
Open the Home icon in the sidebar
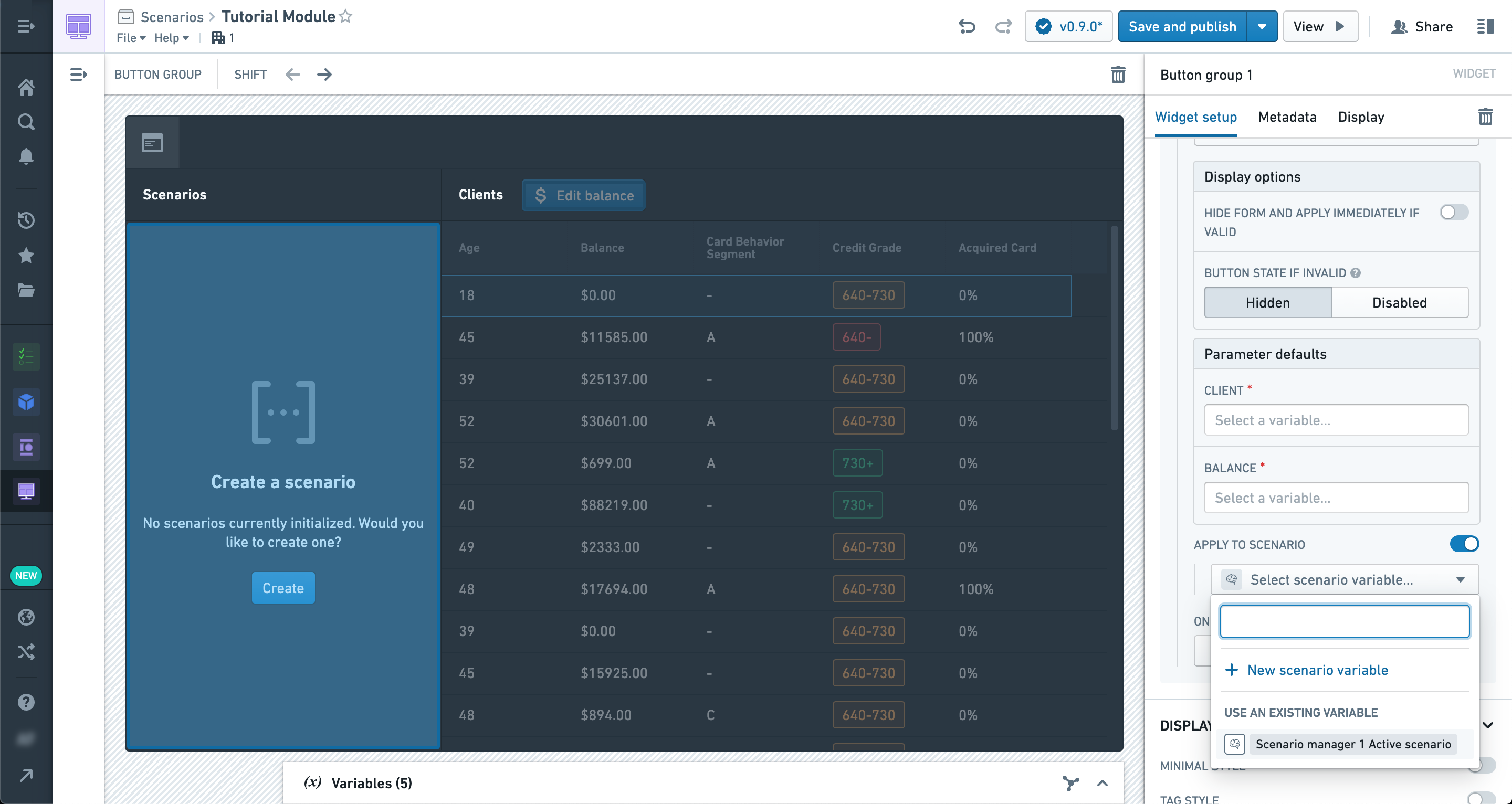pyautogui.click(x=26, y=87)
